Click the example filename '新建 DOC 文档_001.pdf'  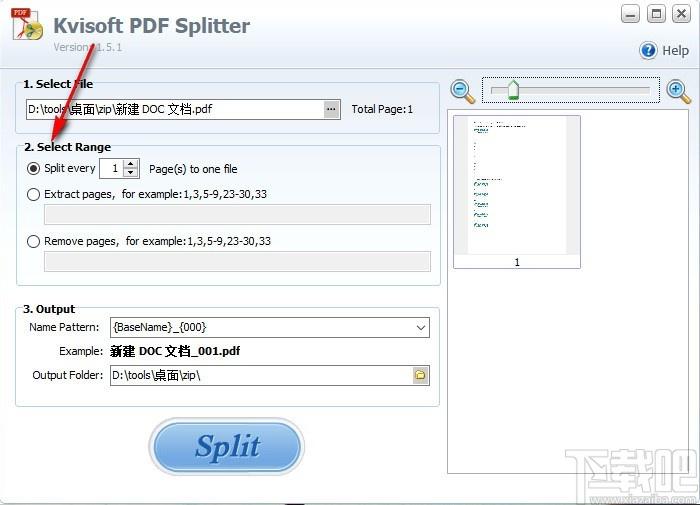coord(175,351)
